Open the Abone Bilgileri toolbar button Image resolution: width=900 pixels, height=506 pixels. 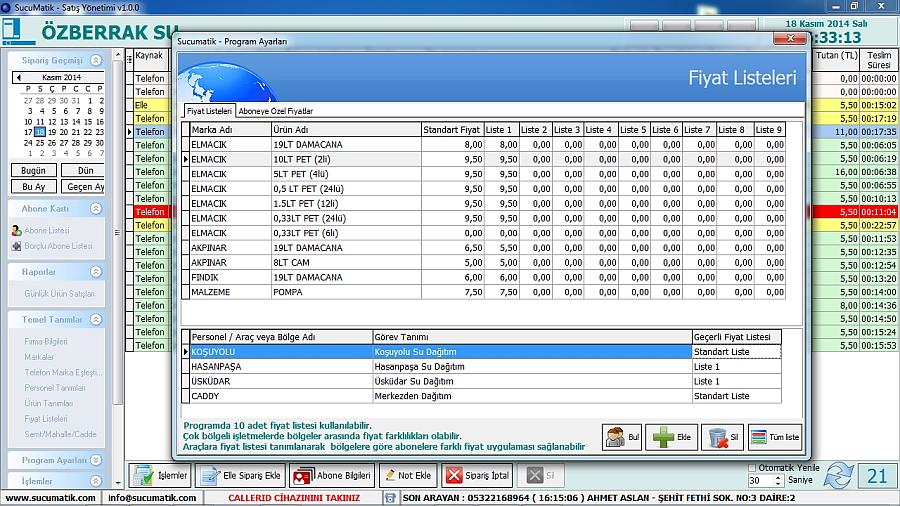click(331, 476)
